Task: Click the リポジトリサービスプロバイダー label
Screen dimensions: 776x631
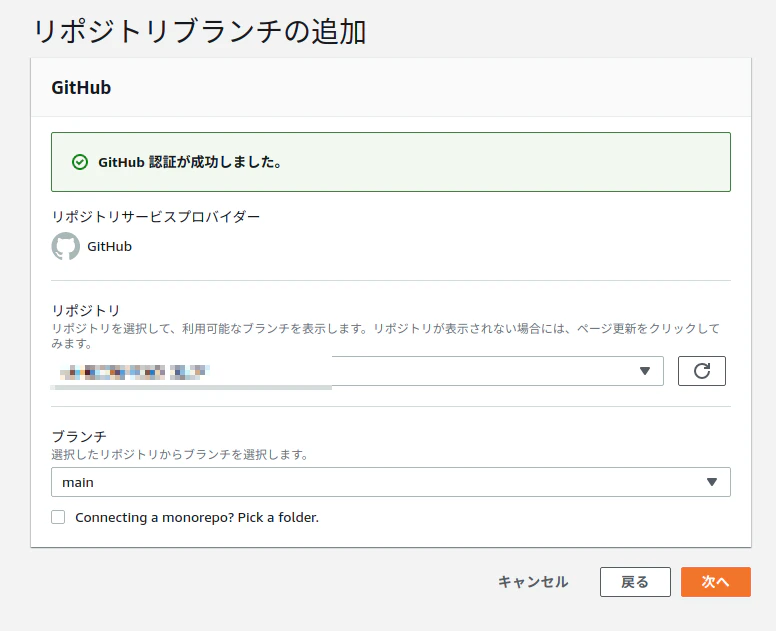Action: [155, 216]
